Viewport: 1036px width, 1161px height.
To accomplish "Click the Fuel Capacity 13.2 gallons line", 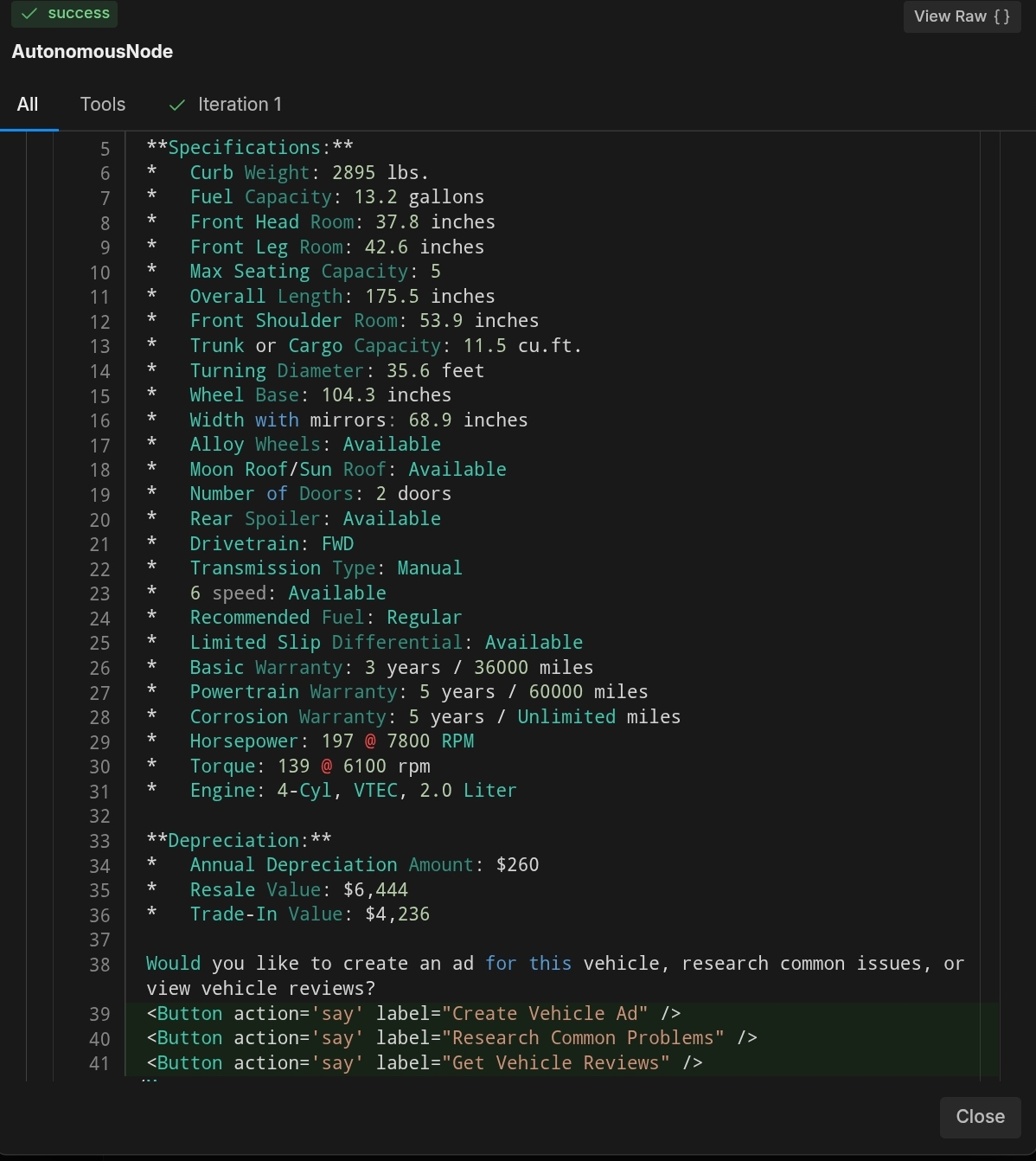I will click(x=316, y=197).
